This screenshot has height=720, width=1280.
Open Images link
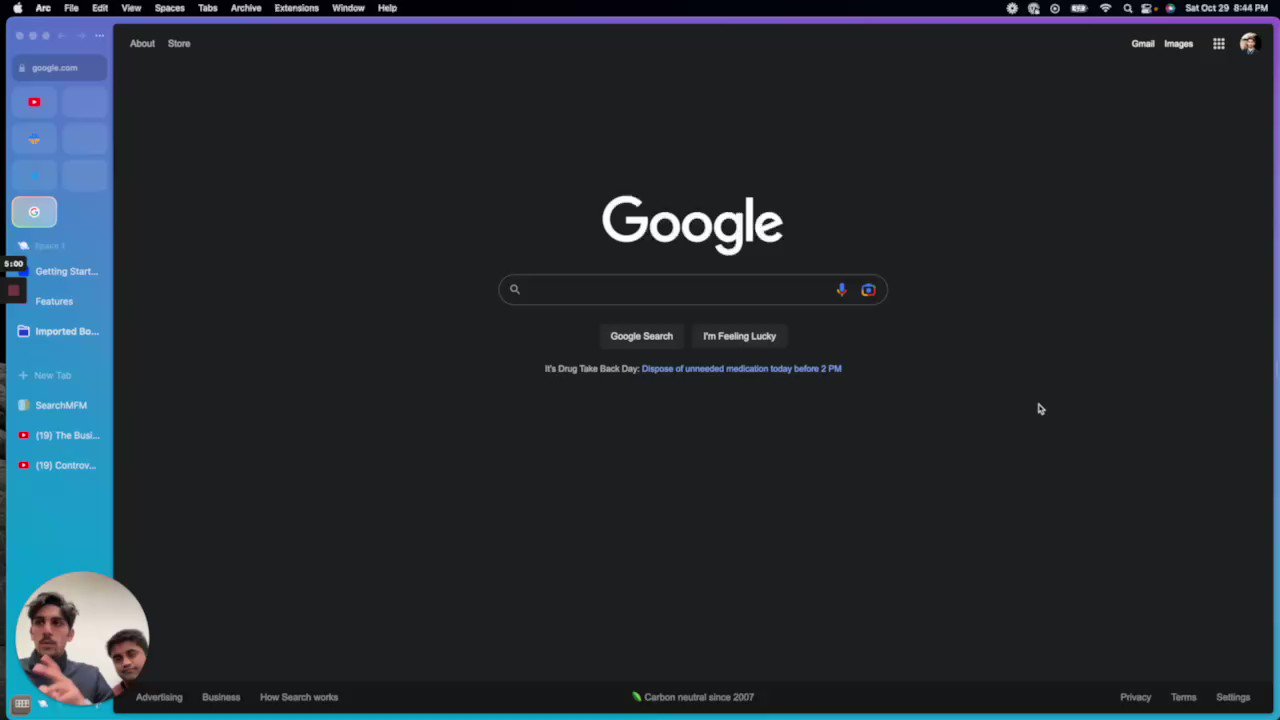click(1178, 44)
